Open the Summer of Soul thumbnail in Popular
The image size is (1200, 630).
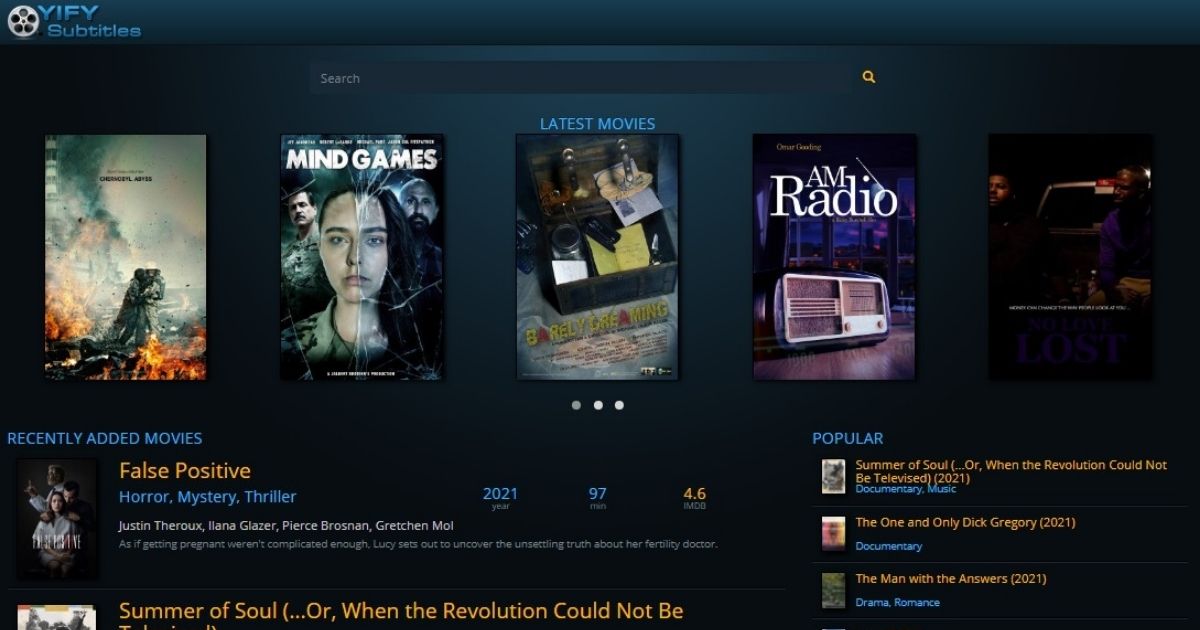[x=833, y=474]
